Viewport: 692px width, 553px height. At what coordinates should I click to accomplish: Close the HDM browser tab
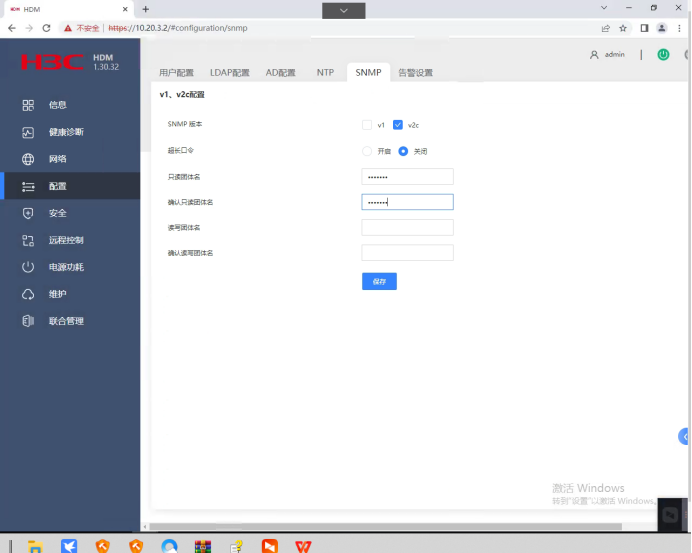[125, 9]
